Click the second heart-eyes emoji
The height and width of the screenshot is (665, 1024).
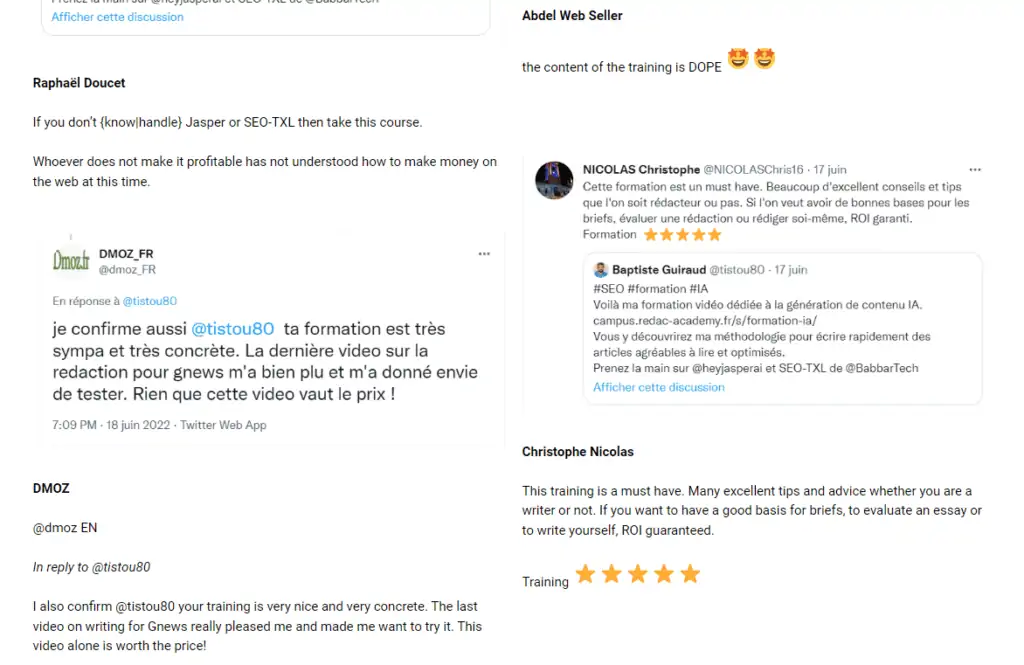[x=764, y=59]
